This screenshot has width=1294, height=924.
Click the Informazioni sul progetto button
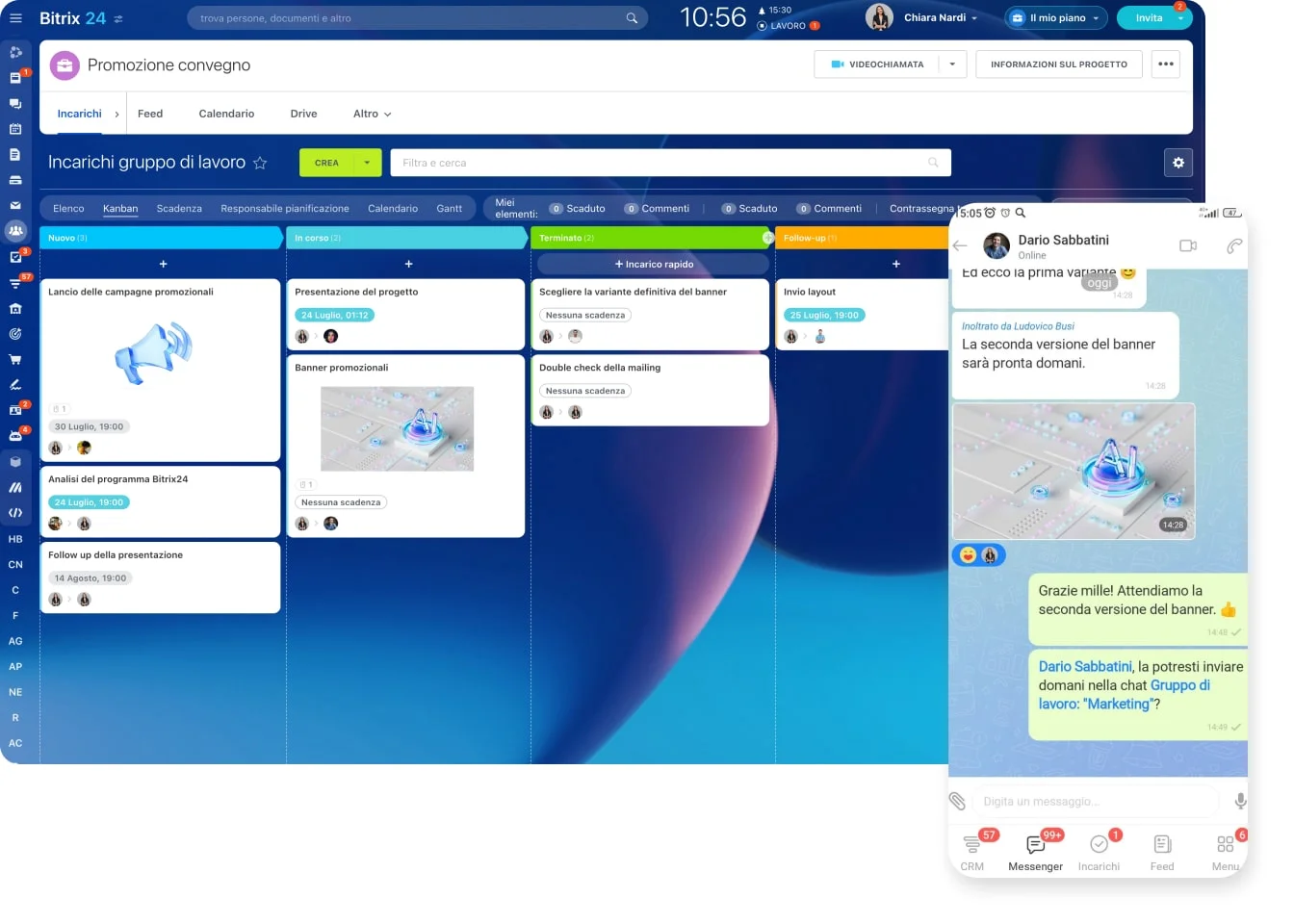[1058, 64]
